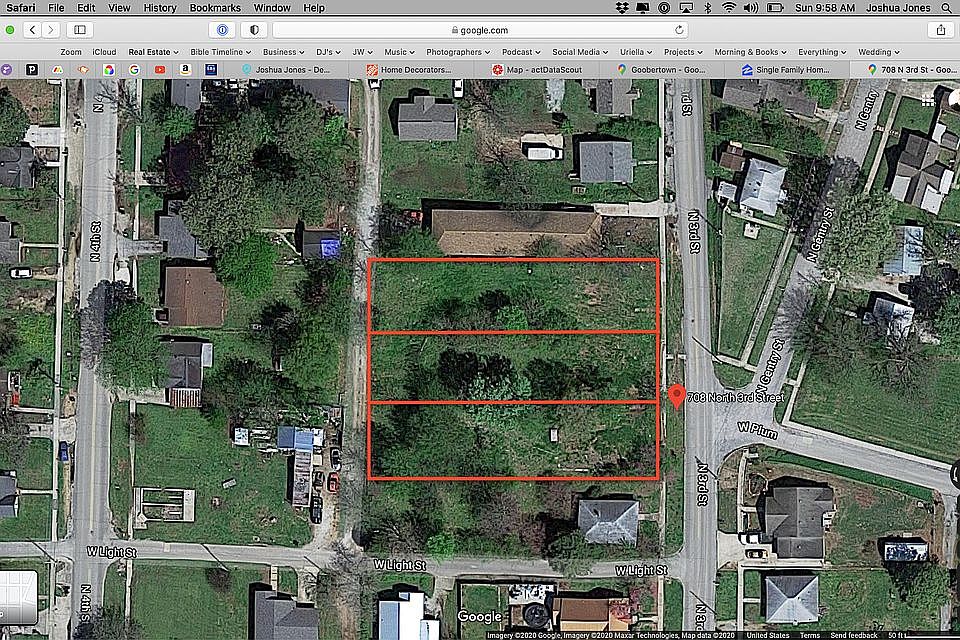Click the red map pin marker
The height and width of the screenshot is (640, 960).
pyautogui.click(x=676, y=396)
